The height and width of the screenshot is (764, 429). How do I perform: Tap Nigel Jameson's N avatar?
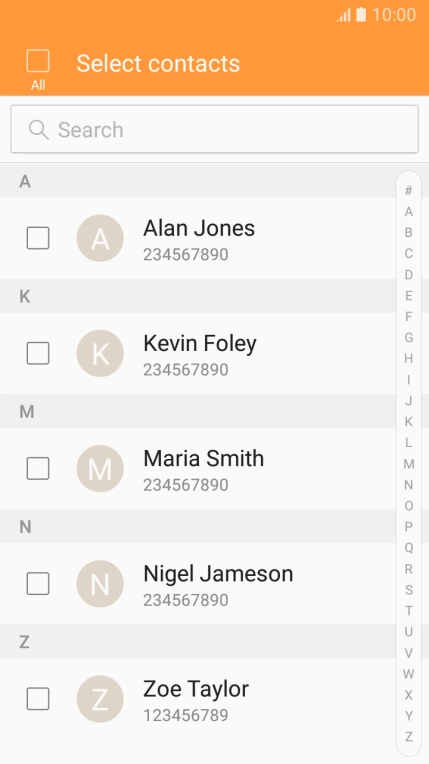pyautogui.click(x=100, y=584)
